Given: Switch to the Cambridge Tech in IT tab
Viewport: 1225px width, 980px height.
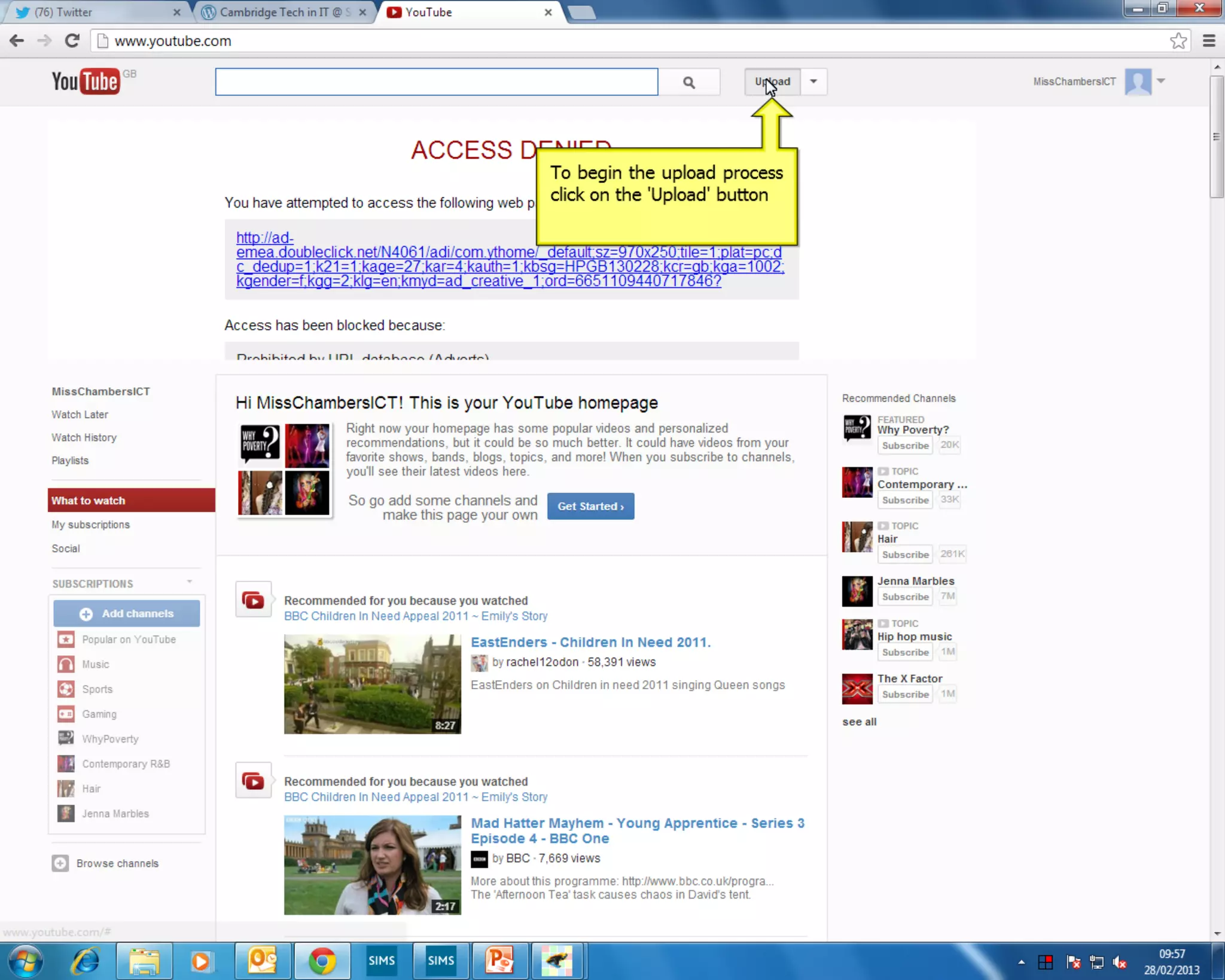Looking at the screenshot, I should 285,12.
